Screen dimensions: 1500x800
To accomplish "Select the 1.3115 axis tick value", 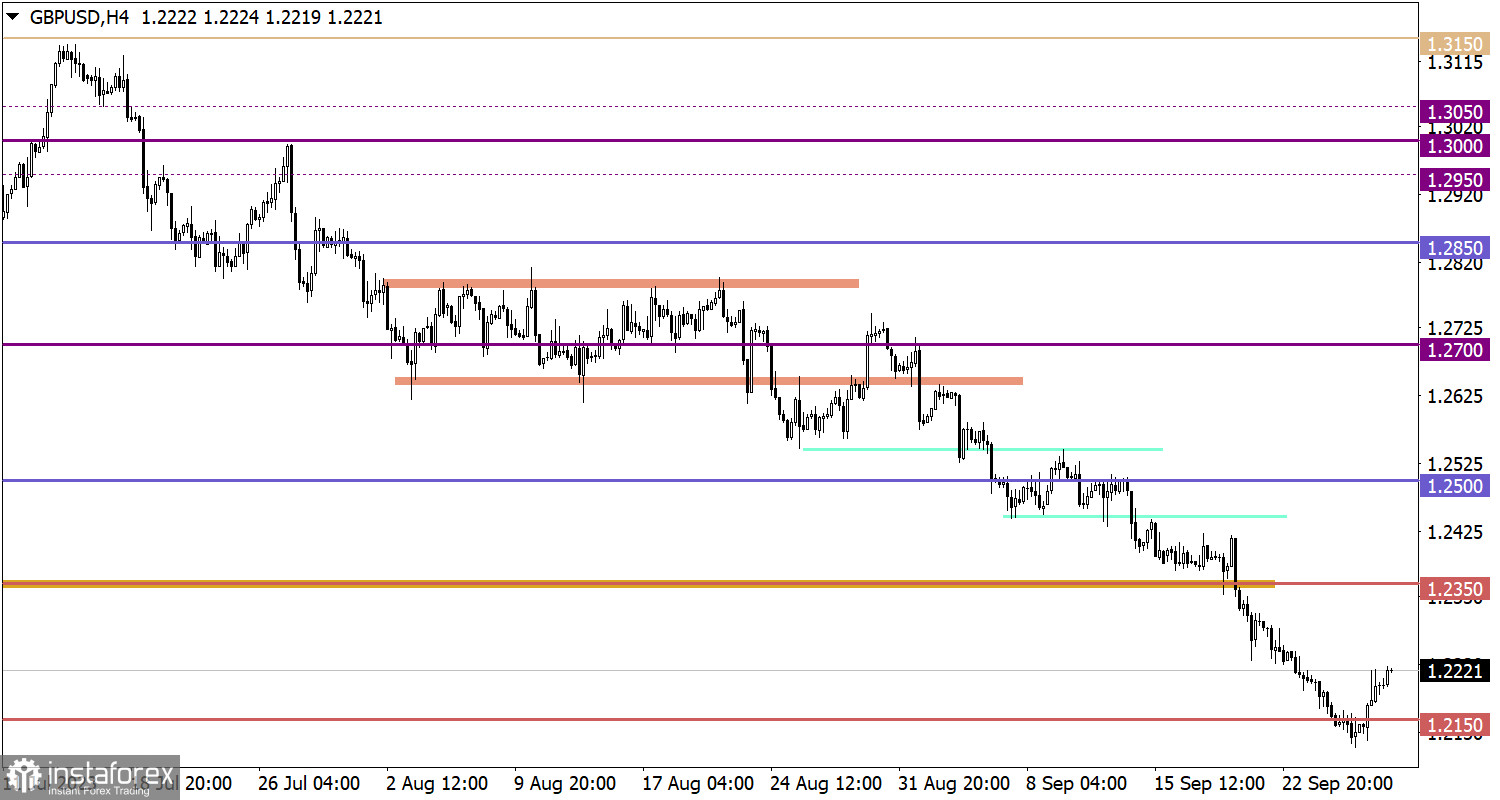I will (x=1455, y=63).
